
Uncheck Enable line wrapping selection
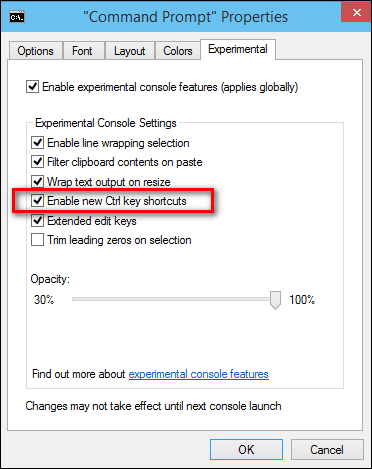37,143
